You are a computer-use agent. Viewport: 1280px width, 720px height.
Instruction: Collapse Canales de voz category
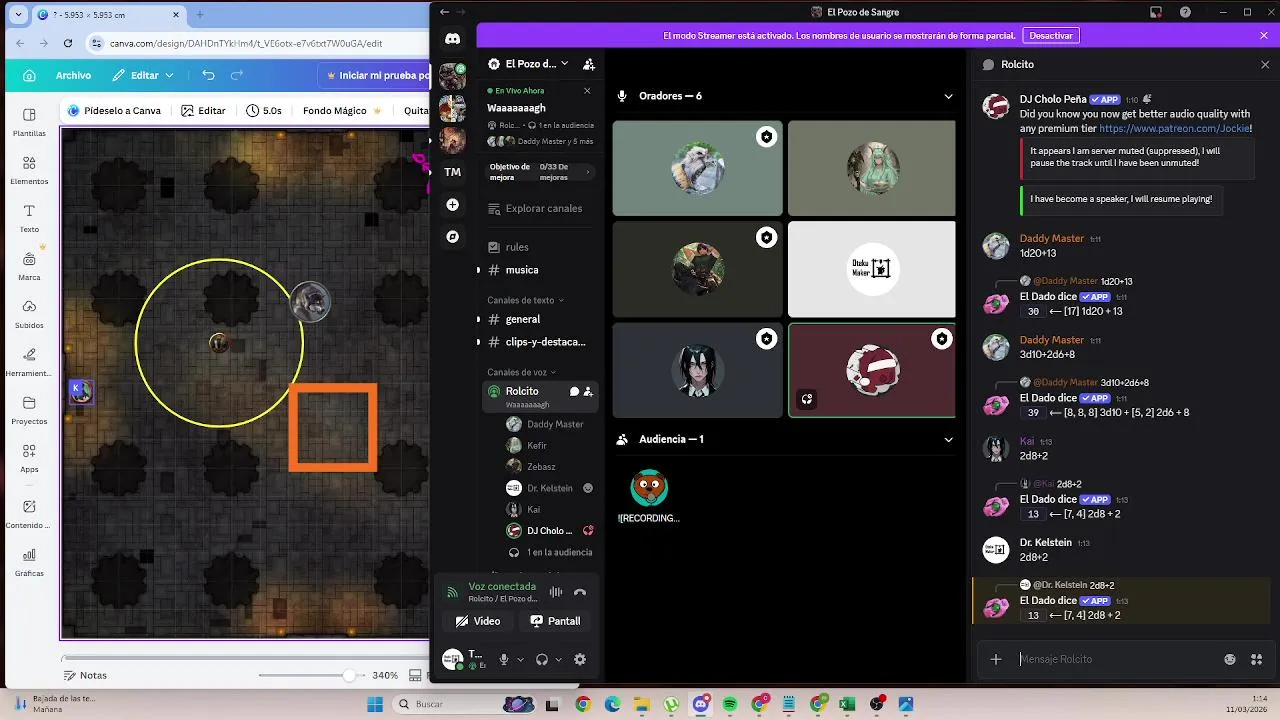(x=522, y=372)
